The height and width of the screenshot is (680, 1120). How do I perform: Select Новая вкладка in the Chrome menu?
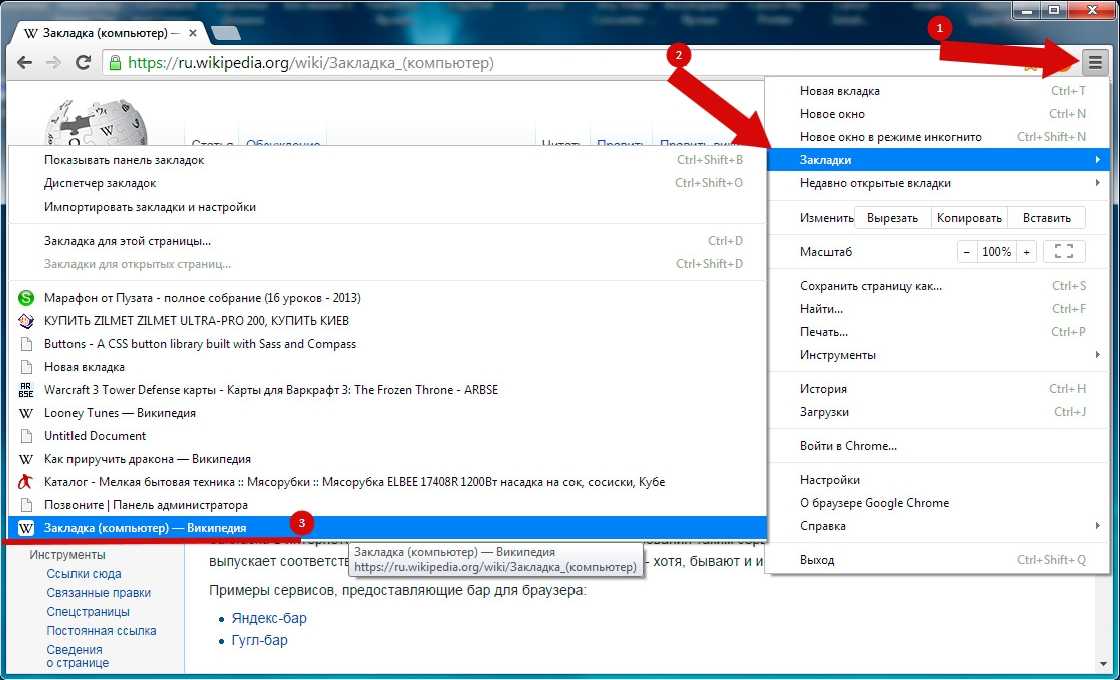[x=939, y=91]
